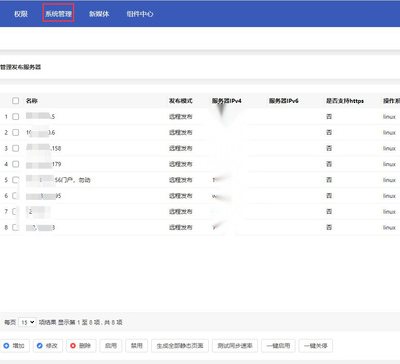Open the 系统管理 menu tab
The image size is (400, 364).
tap(58, 14)
